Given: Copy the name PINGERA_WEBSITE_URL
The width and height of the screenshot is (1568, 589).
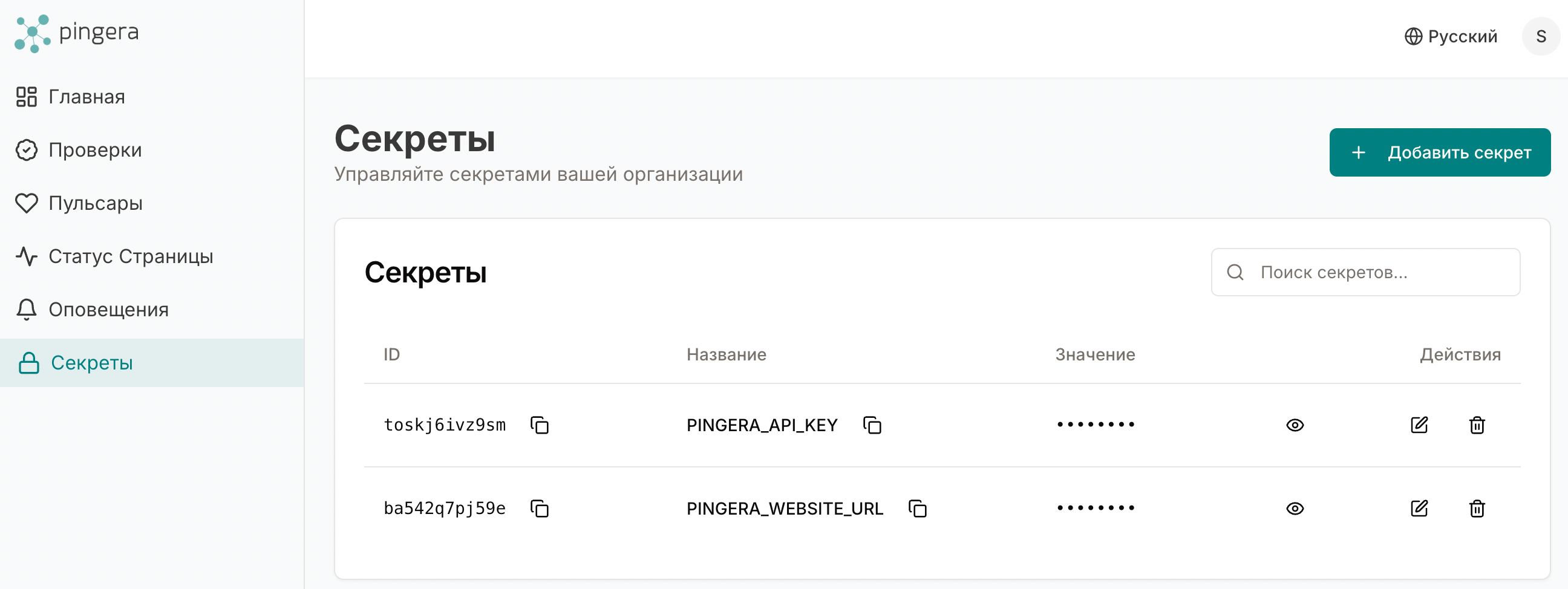Looking at the screenshot, I should point(916,508).
